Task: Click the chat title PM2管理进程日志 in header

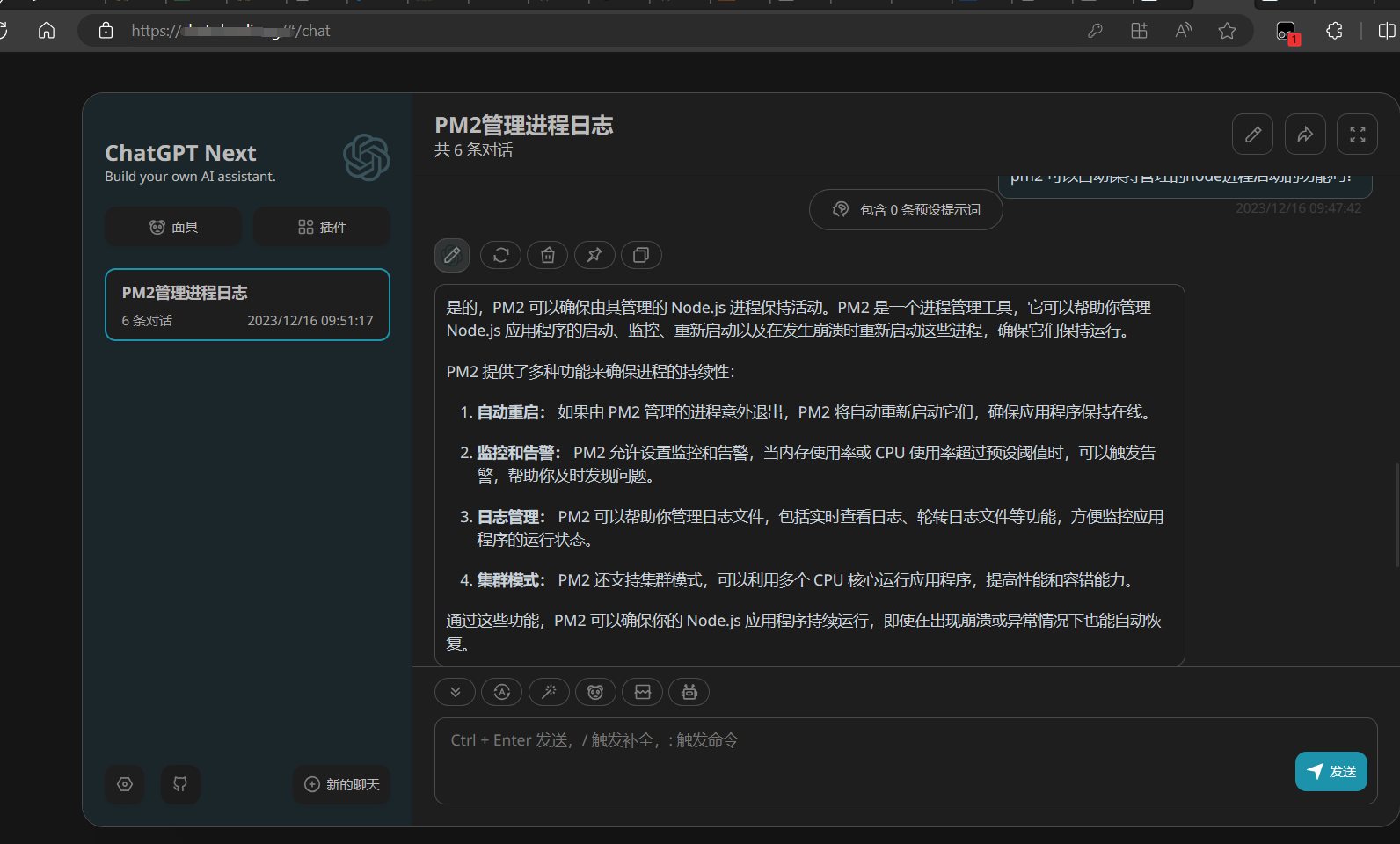Action: pos(524,126)
